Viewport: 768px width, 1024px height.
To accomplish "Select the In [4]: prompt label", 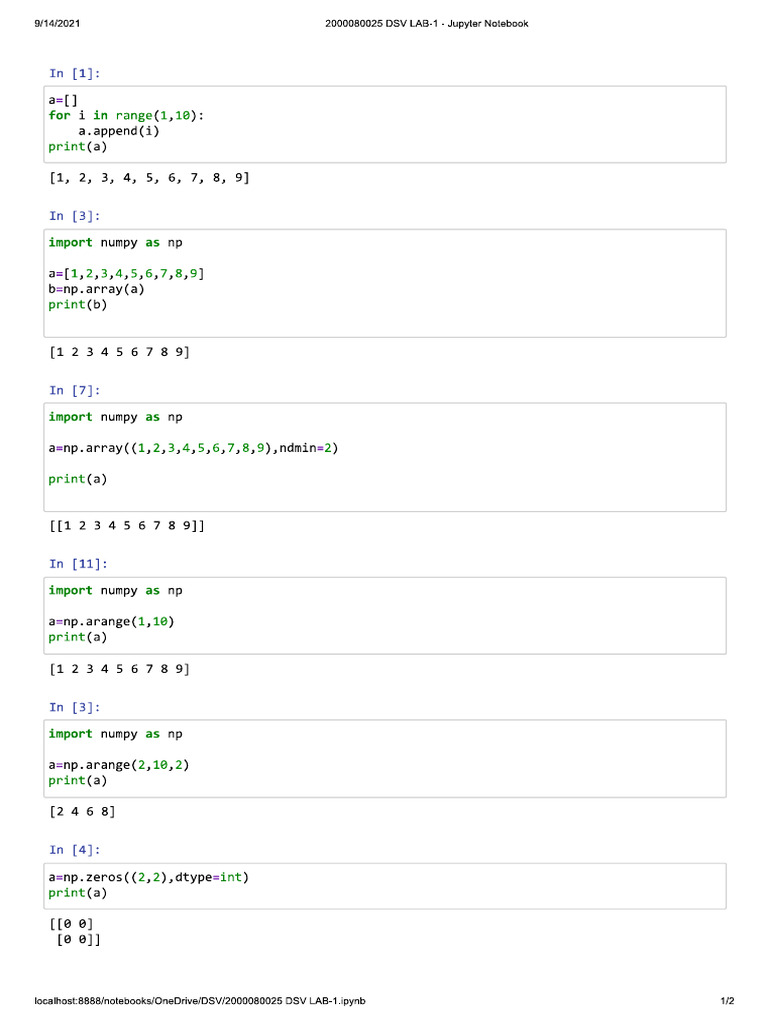I will [75, 850].
